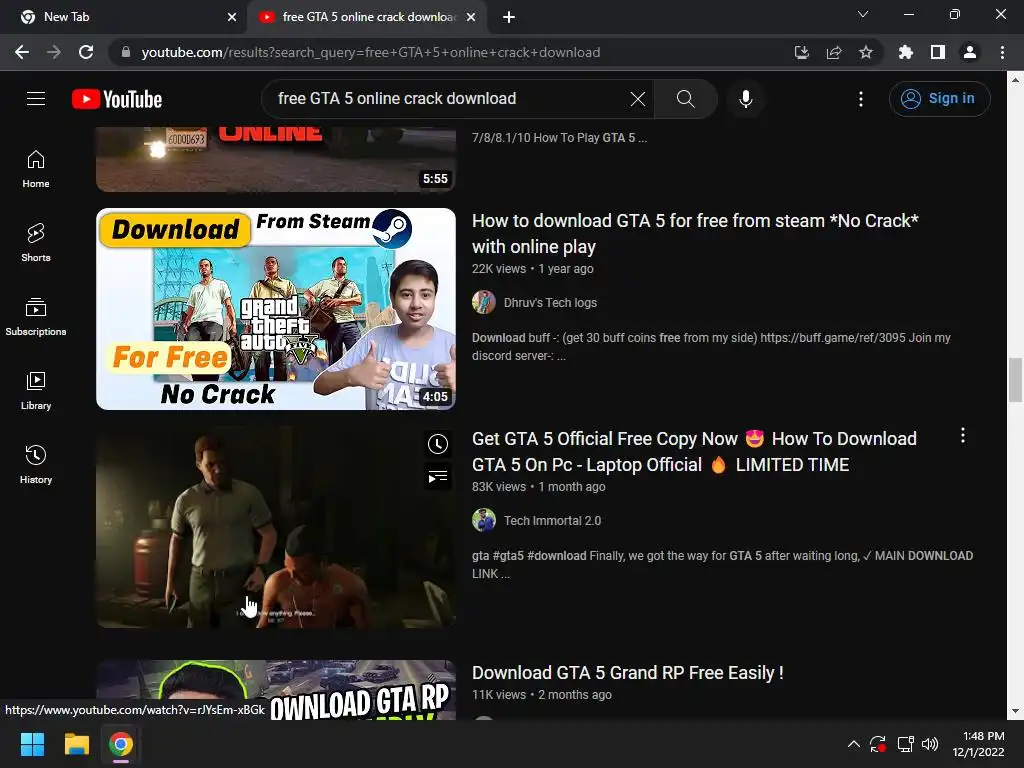The width and height of the screenshot is (1024, 768).
Task: View site information lock icon
Action: point(126,52)
